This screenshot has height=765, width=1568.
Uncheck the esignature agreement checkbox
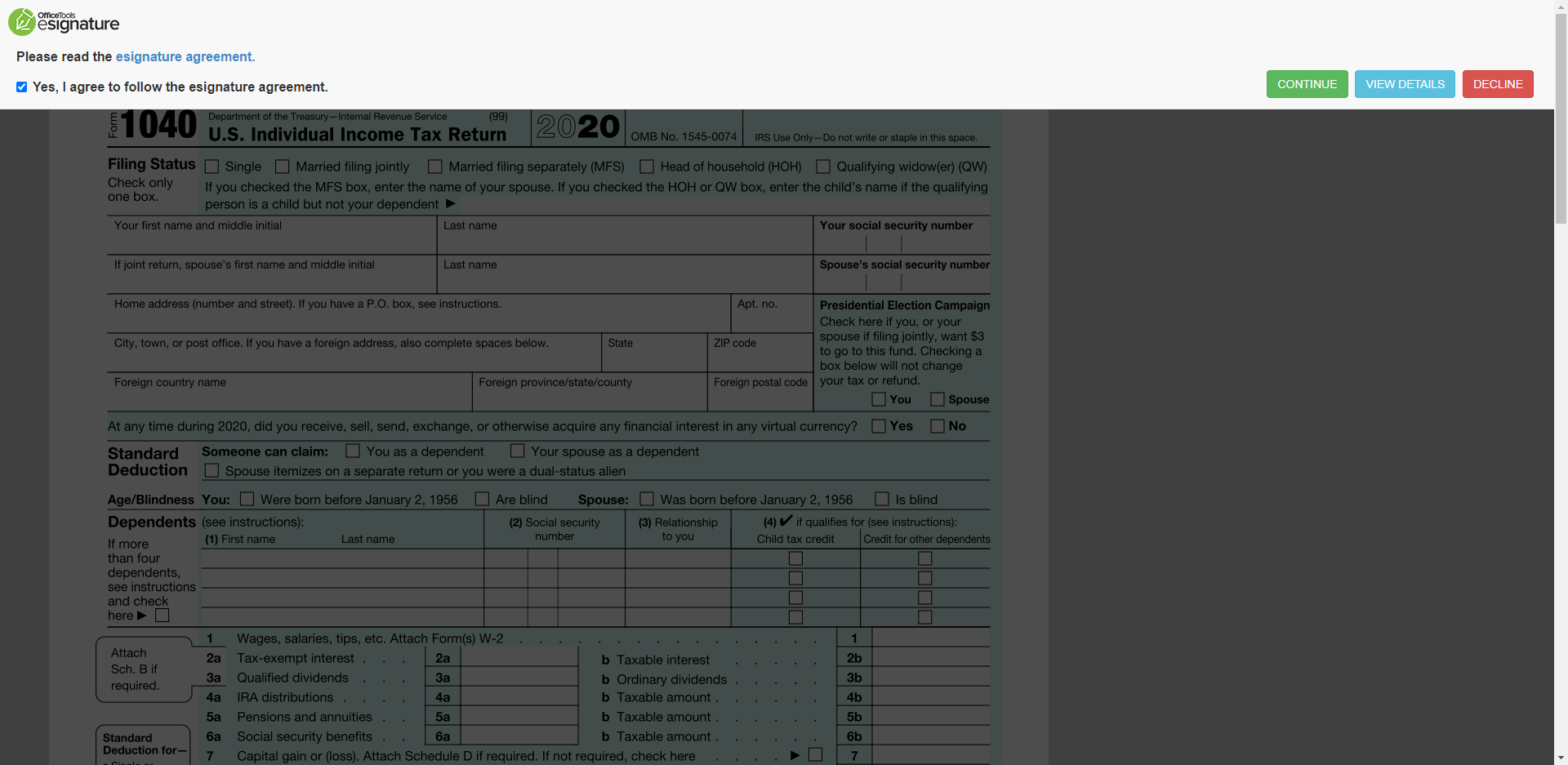click(x=22, y=87)
